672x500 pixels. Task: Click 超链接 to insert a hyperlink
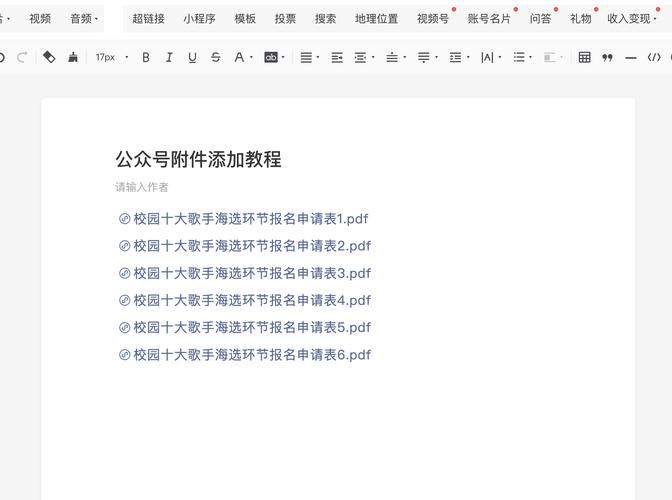[148, 18]
